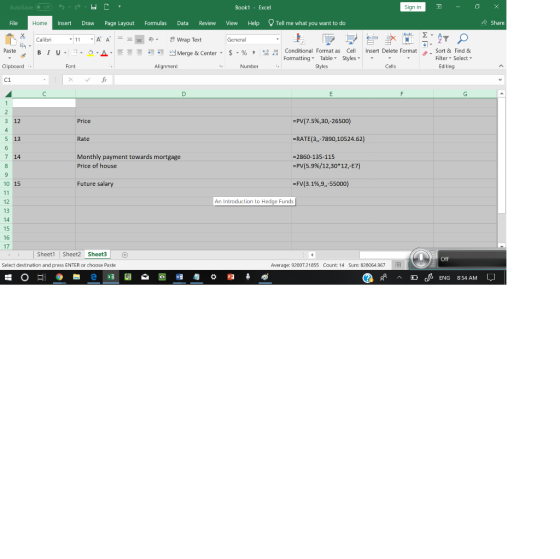Open File Explorer from the taskbar
The height and width of the screenshot is (559, 560).
(x=76, y=277)
